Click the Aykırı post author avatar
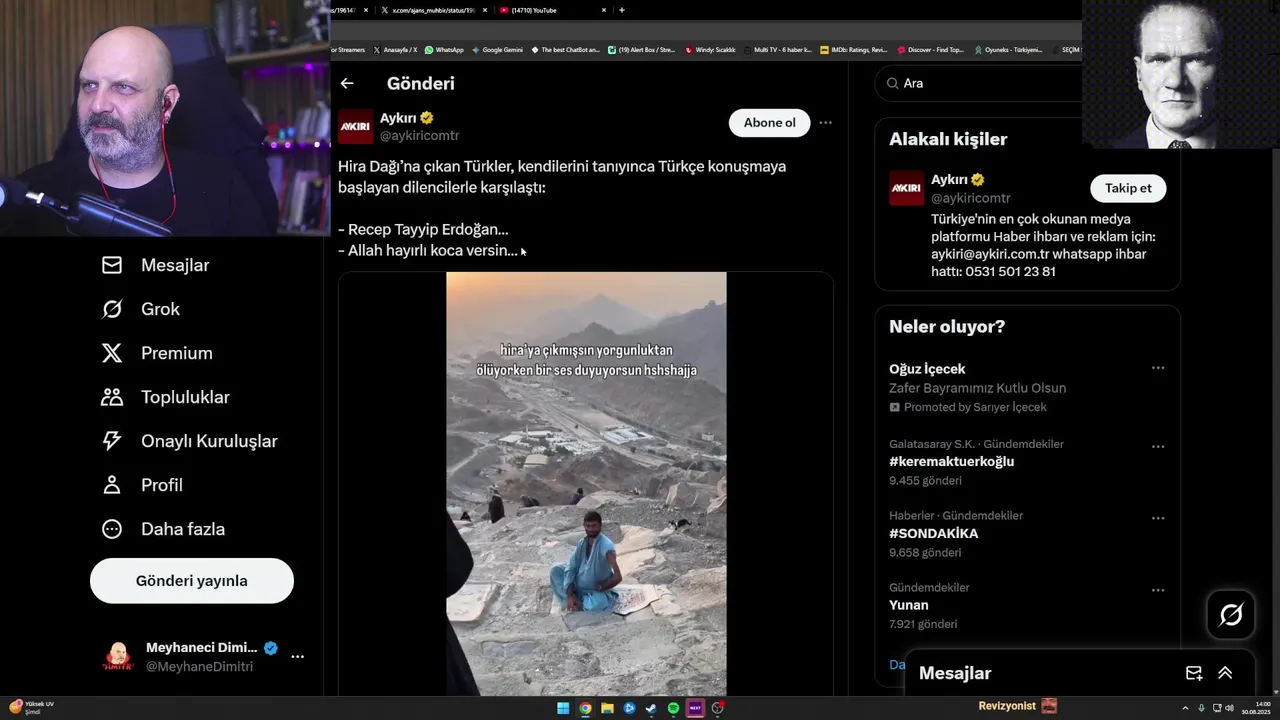The height and width of the screenshot is (720, 1280). [x=356, y=127]
